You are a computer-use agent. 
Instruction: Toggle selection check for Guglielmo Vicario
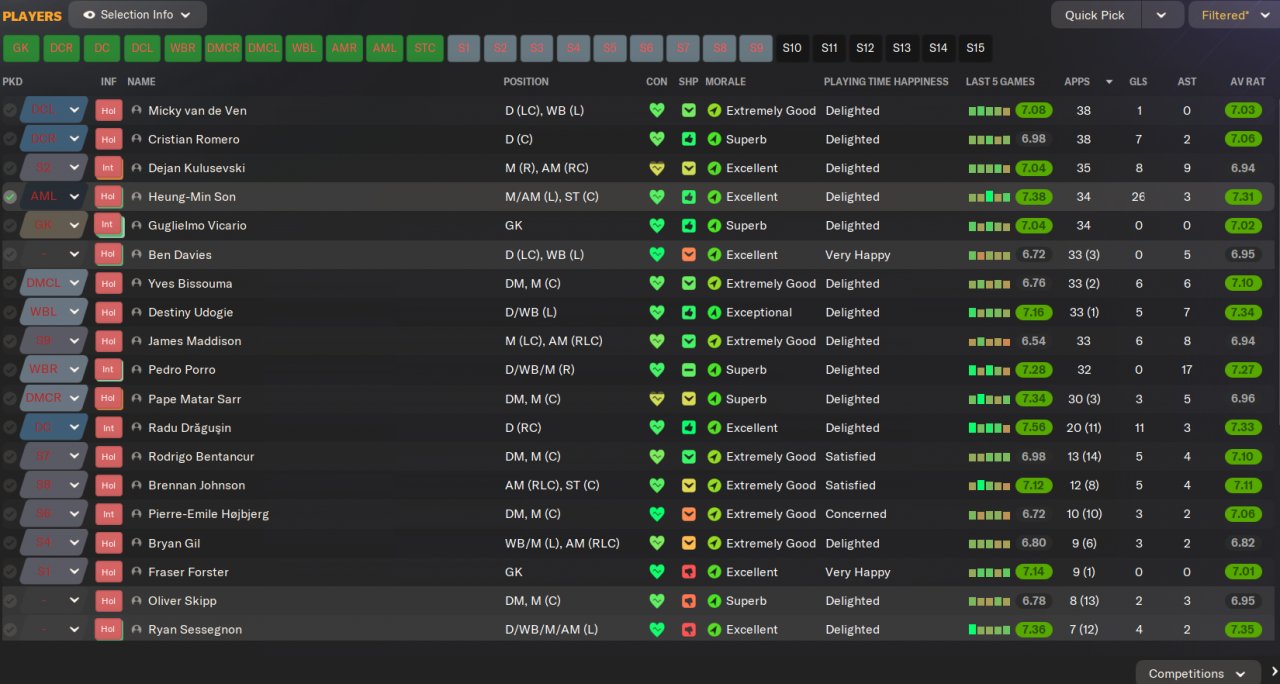[10, 225]
